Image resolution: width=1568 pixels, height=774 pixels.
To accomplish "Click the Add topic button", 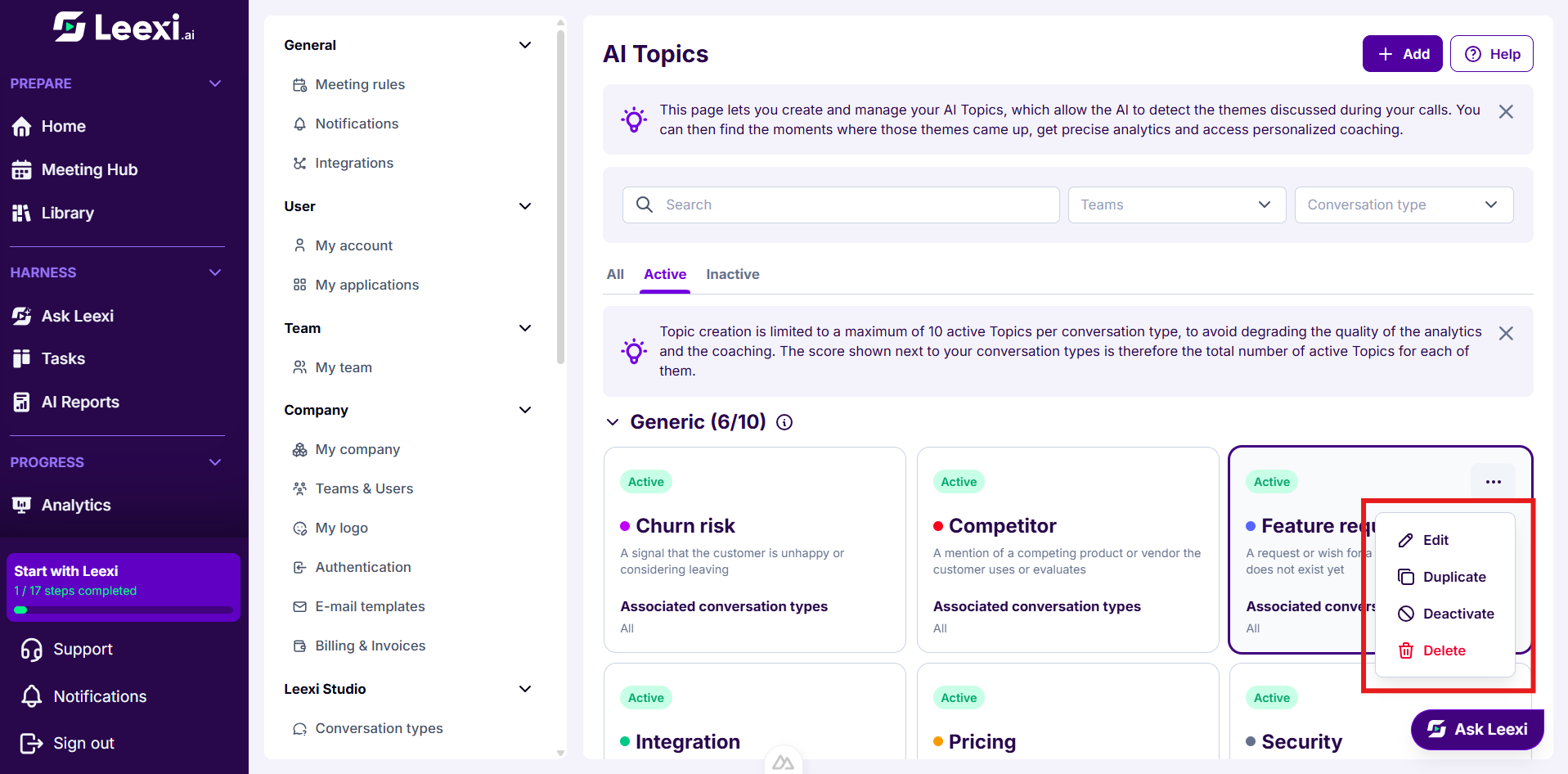I will (1402, 54).
